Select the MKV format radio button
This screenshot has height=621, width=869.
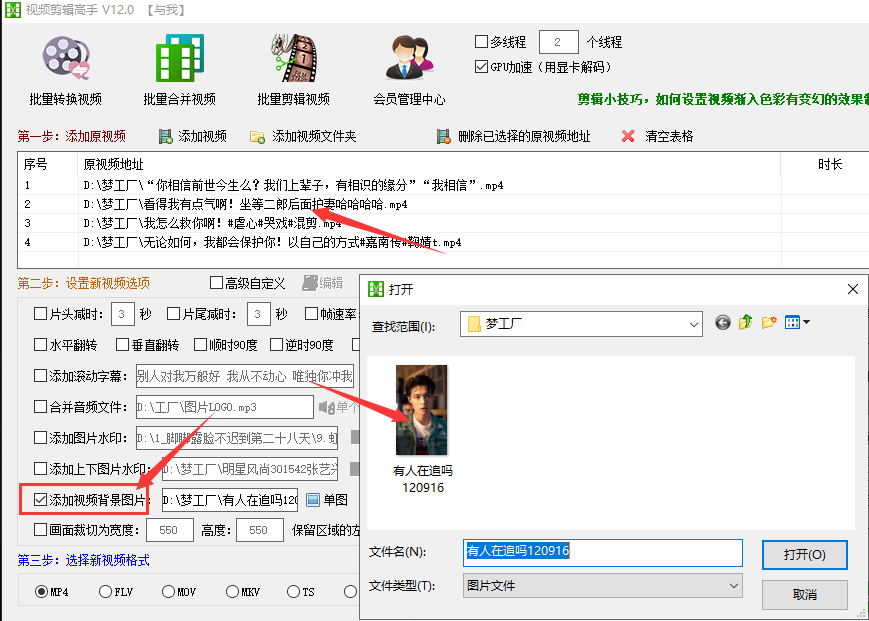pyautogui.click(x=232, y=592)
